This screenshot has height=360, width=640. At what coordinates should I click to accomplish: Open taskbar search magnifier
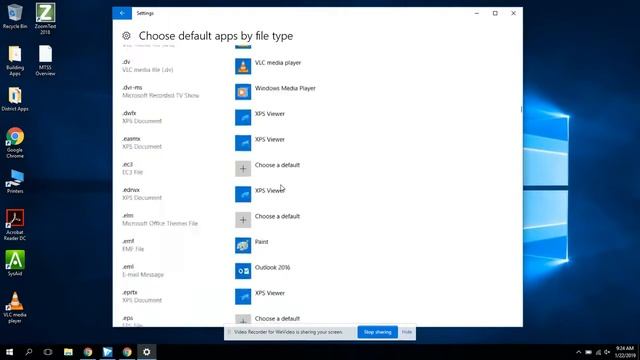coord(29,352)
